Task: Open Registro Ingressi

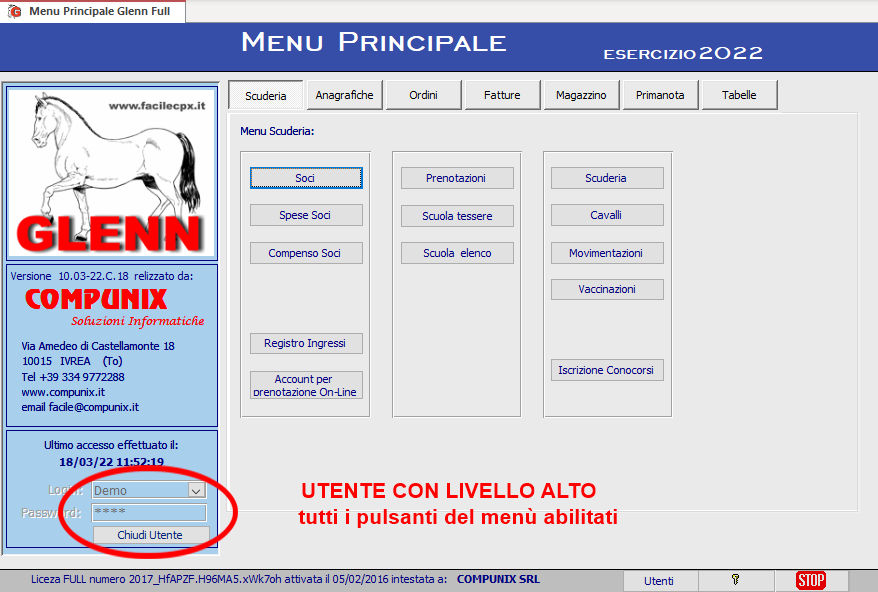Action: click(x=306, y=343)
